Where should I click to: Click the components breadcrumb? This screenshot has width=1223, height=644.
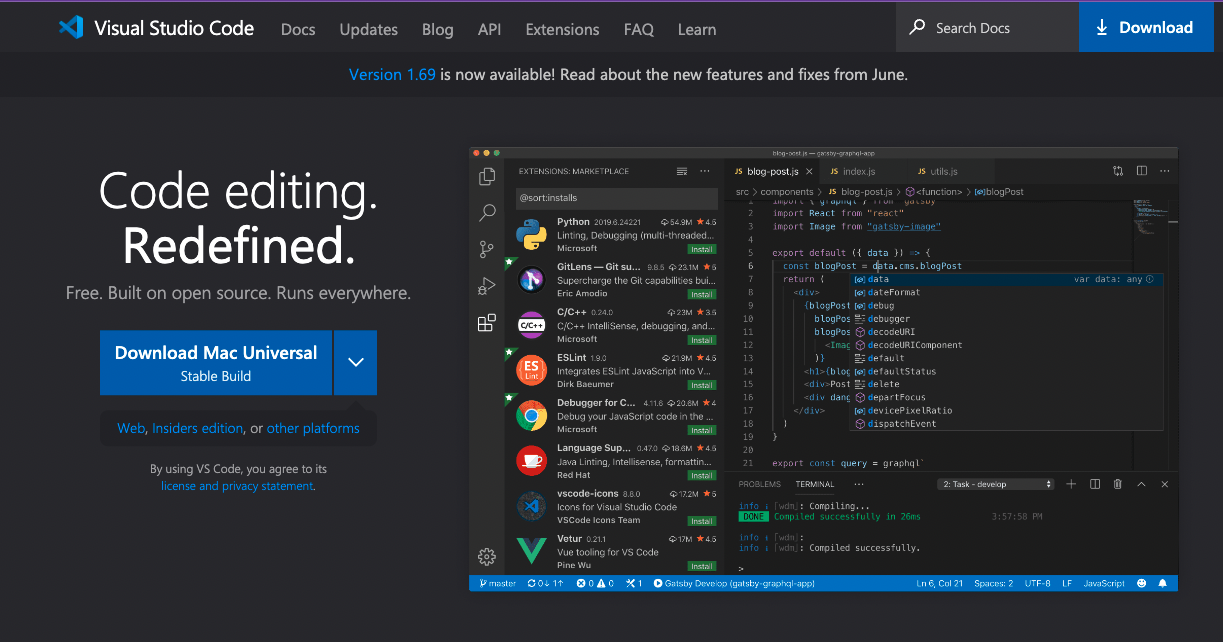tap(787, 191)
